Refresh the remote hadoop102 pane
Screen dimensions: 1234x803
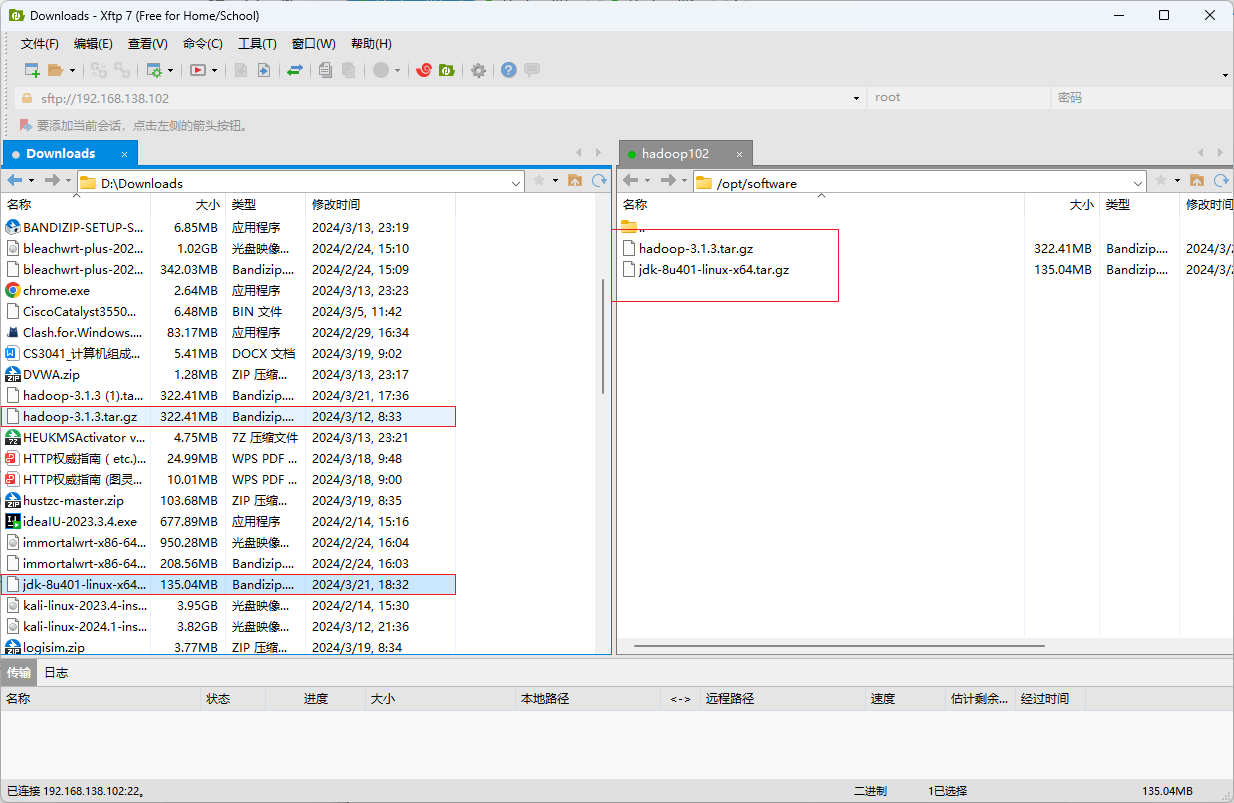pos(1221,181)
